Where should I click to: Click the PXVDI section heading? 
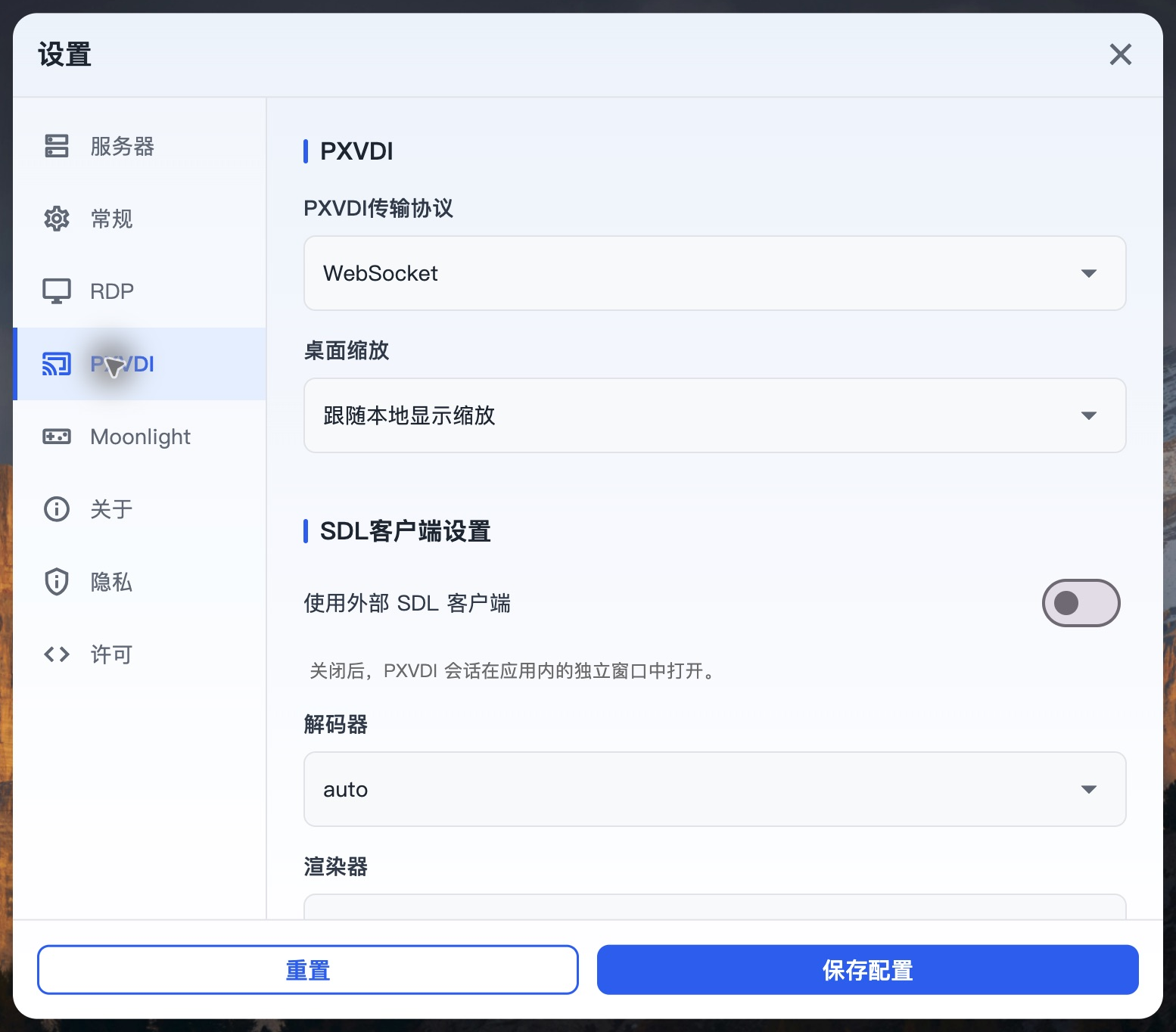[x=356, y=151]
